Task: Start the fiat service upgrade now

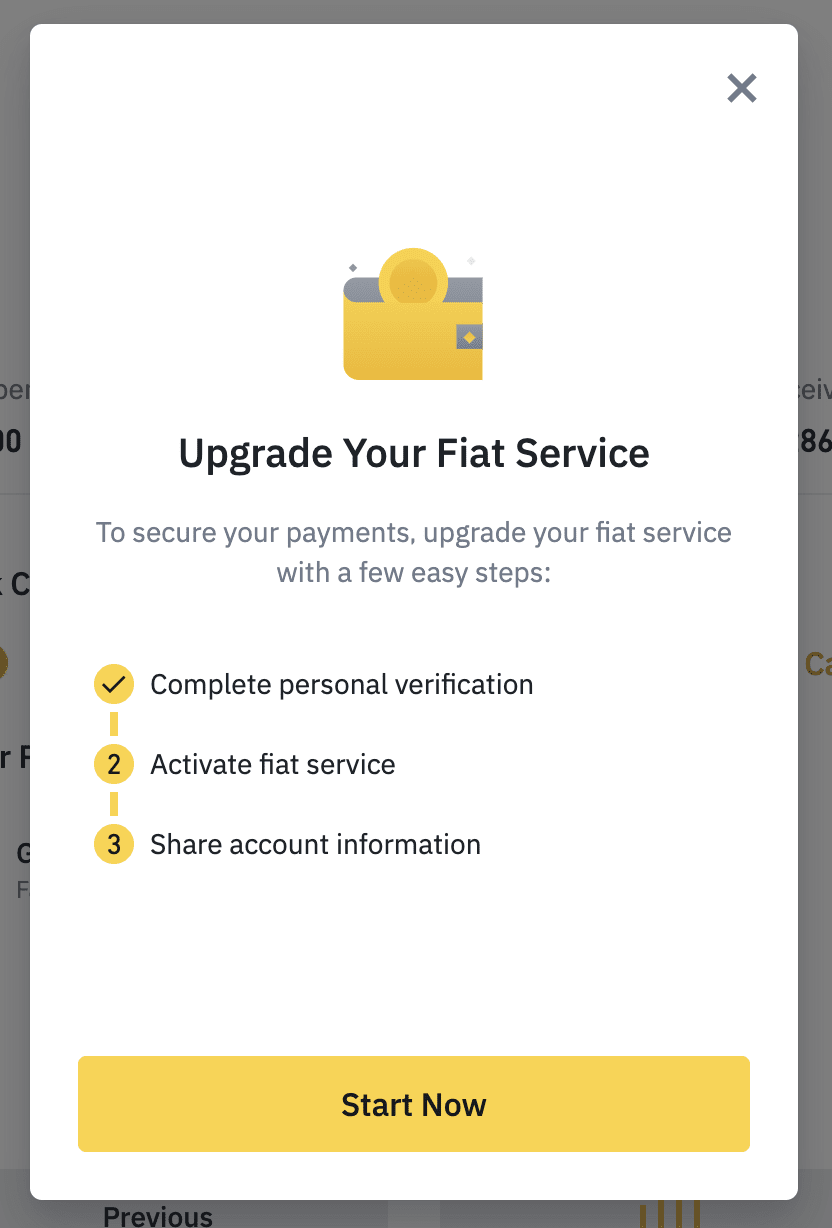Action: (414, 1104)
